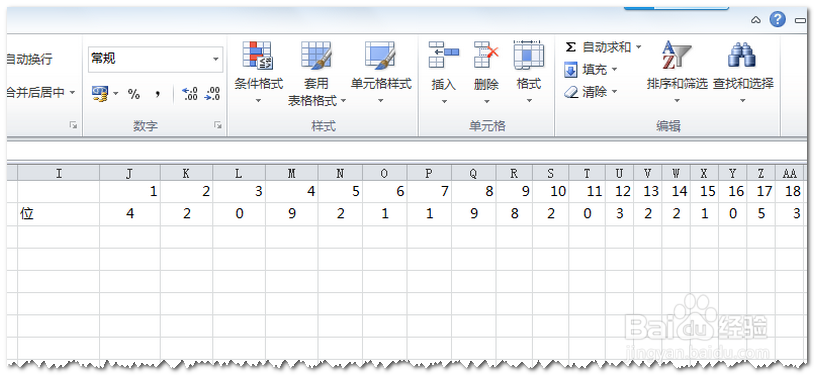Select cell containing 位
814x381 pixels.
click(59, 214)
